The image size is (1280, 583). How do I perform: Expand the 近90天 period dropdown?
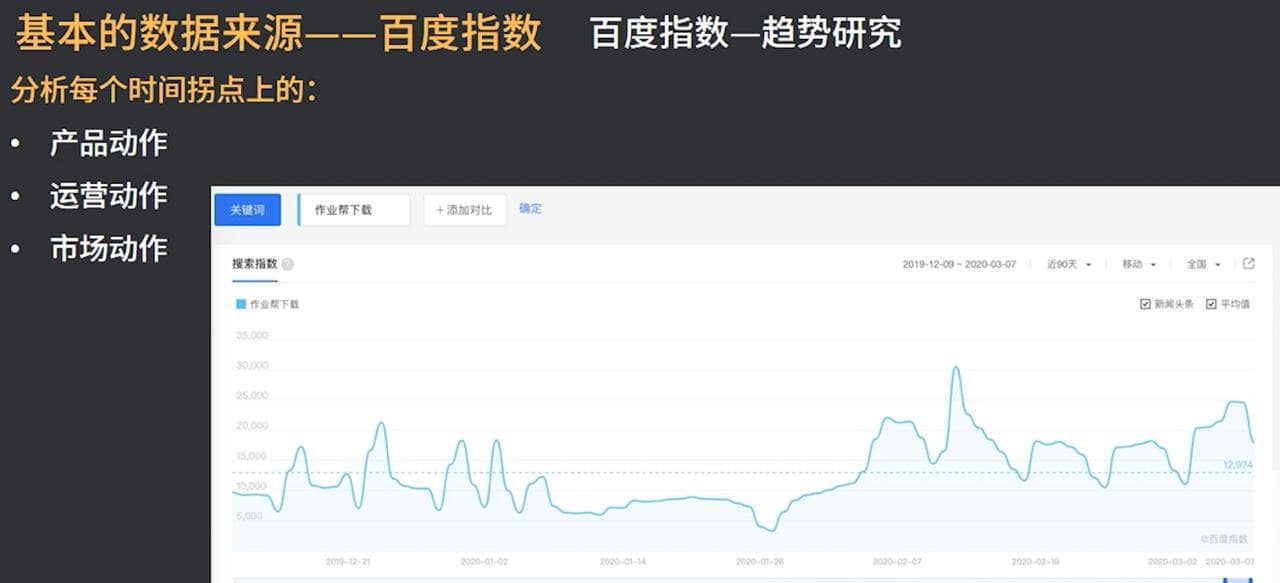(x=1069, y=264)
